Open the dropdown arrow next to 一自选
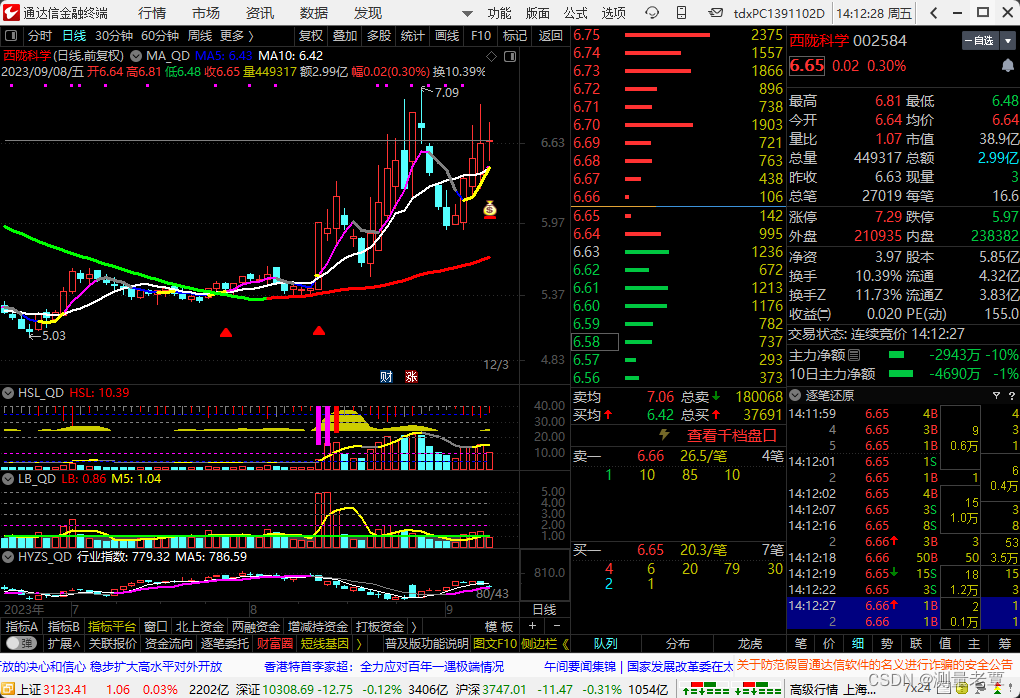Viewport: 1020px width, 698px height. coord(1008,41)
